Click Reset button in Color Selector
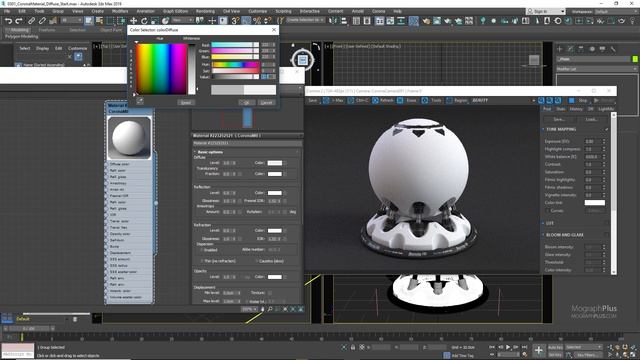This screenshot has width=640, height=360. pos(186,102)
